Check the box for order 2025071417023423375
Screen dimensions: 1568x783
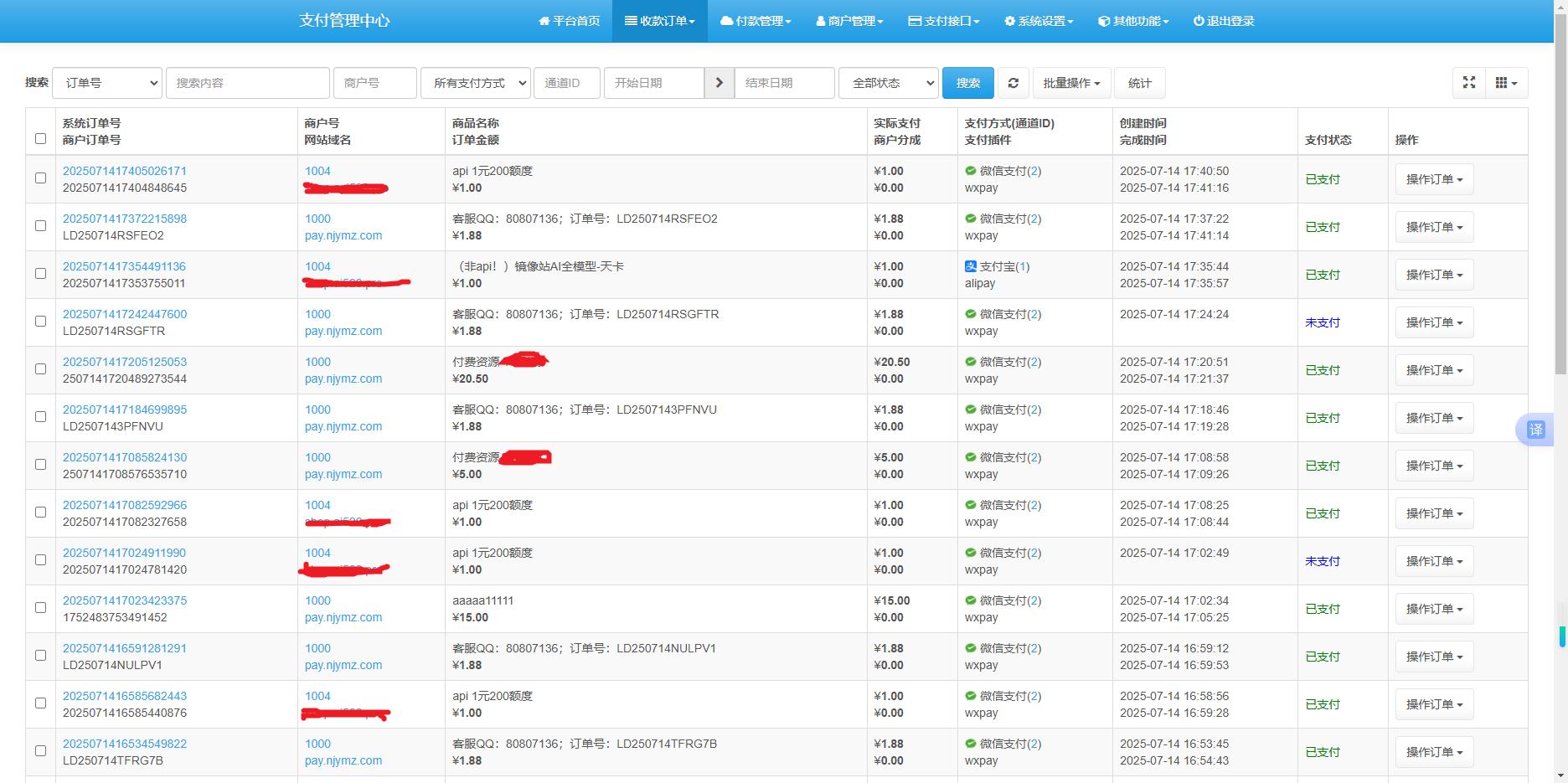tap(40, 607)
